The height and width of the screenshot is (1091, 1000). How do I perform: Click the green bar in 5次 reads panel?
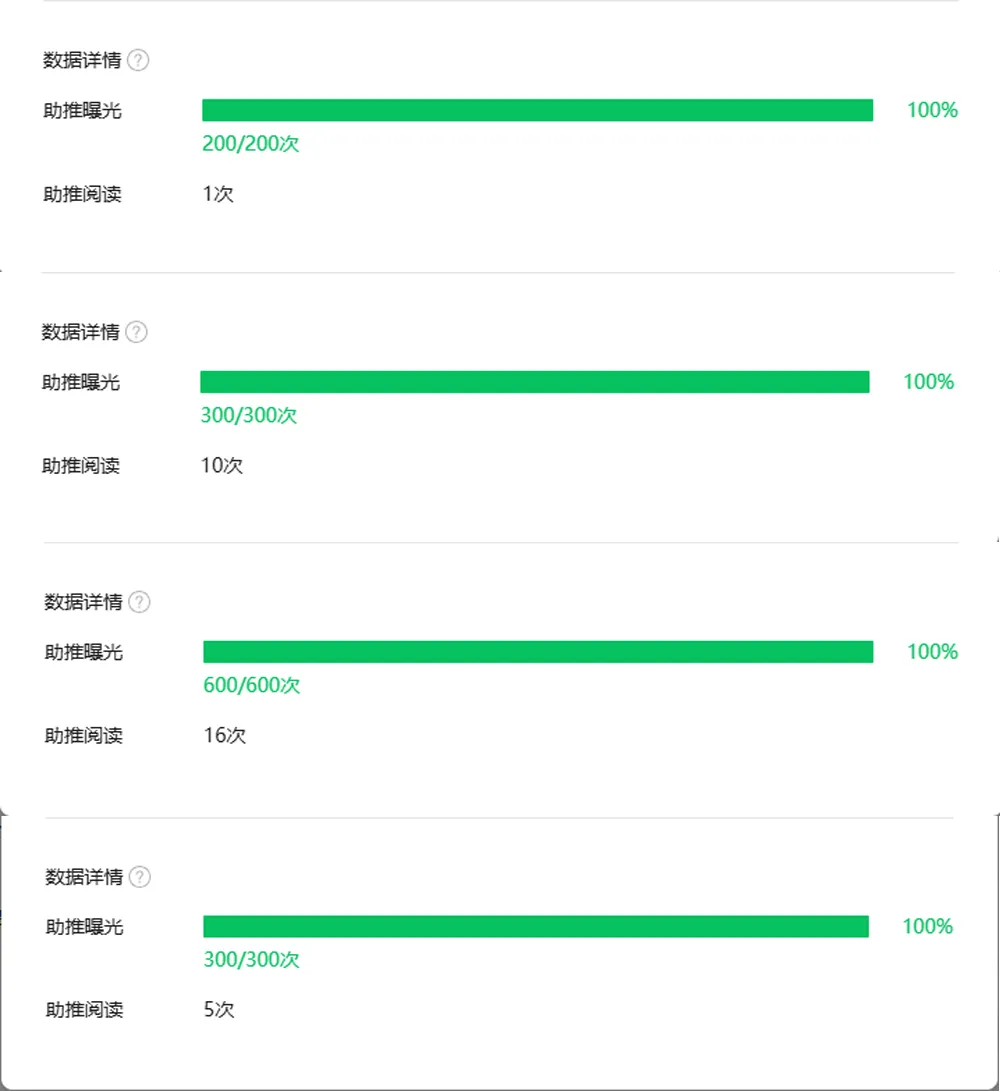[x=535, y=927]
